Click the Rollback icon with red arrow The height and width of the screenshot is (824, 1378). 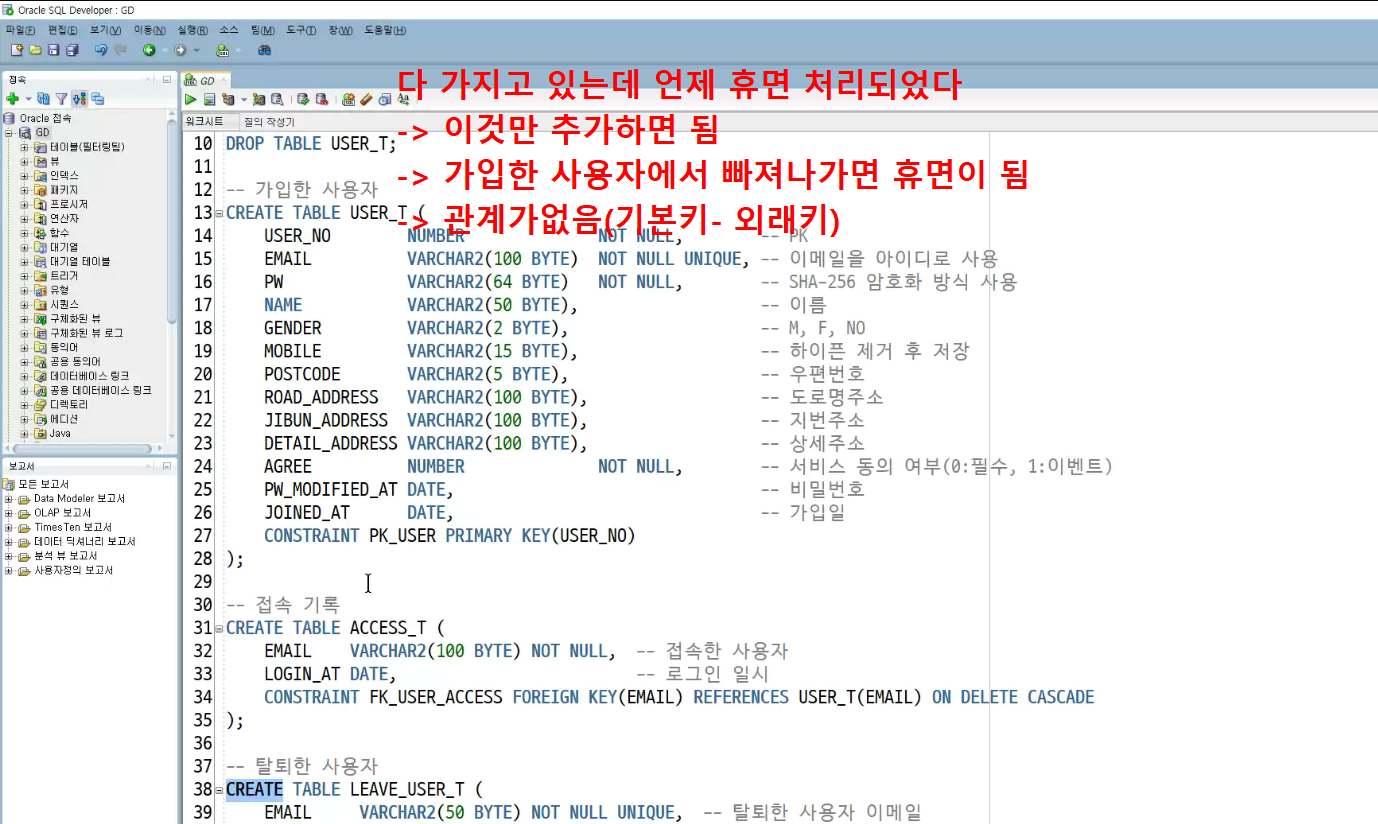click(321, 99)
